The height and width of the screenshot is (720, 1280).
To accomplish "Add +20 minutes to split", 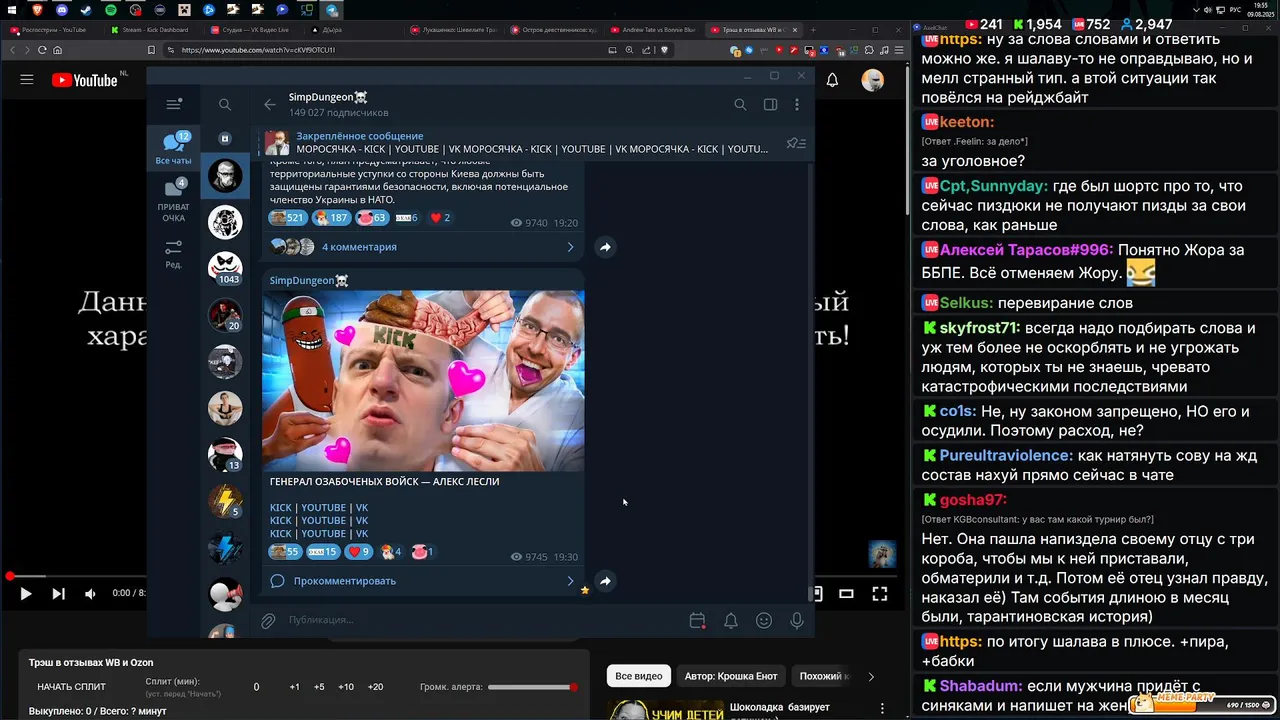I will coord(376,687).
